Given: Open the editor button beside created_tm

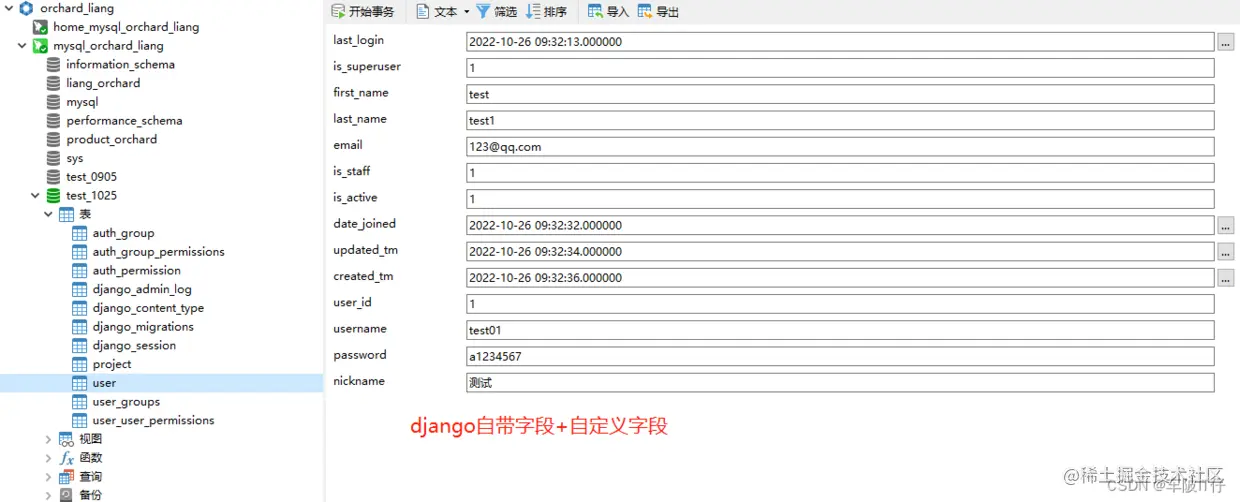Looking at the screenshot, I should tap(1226, 277).
